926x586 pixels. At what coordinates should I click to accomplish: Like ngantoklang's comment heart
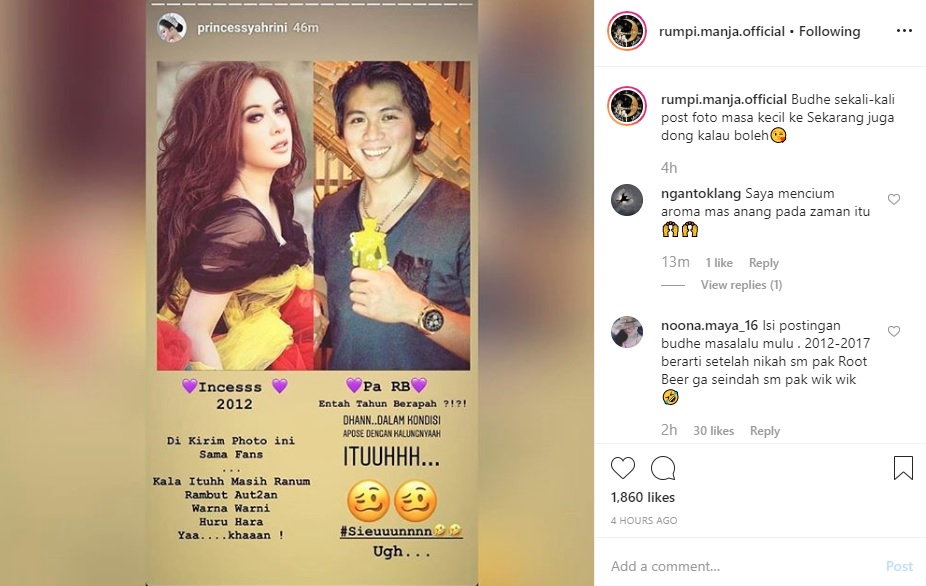click(x=894, y=200)
